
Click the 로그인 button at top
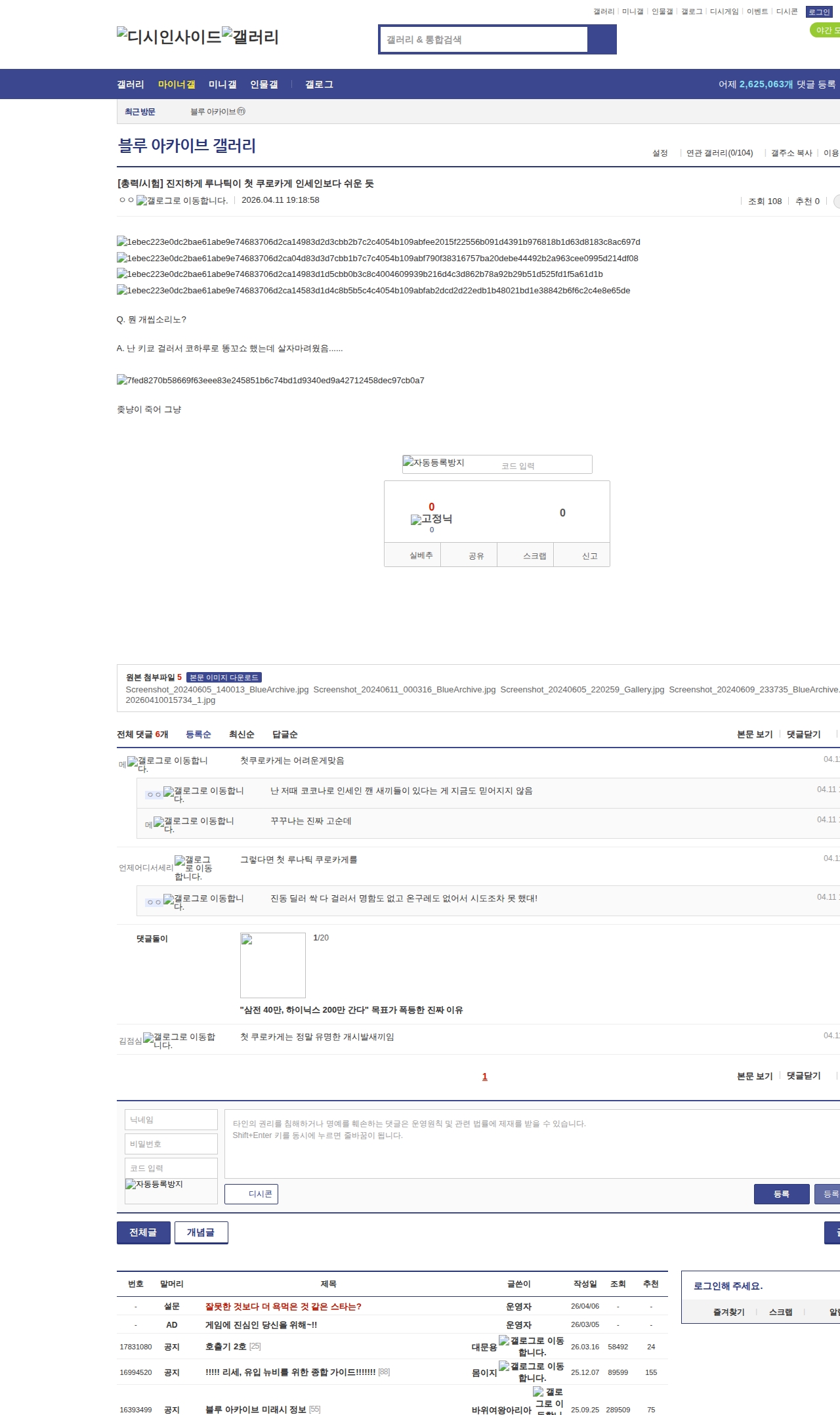[819, 12]
